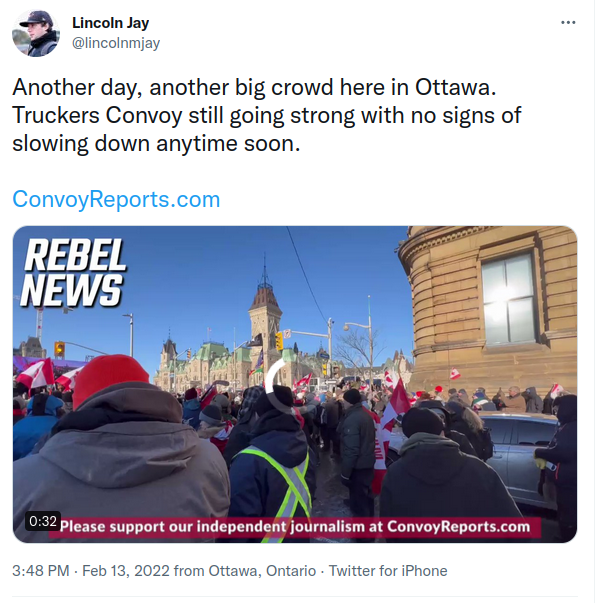Click the 'slowing down anytime soon' line

[156, 144]
